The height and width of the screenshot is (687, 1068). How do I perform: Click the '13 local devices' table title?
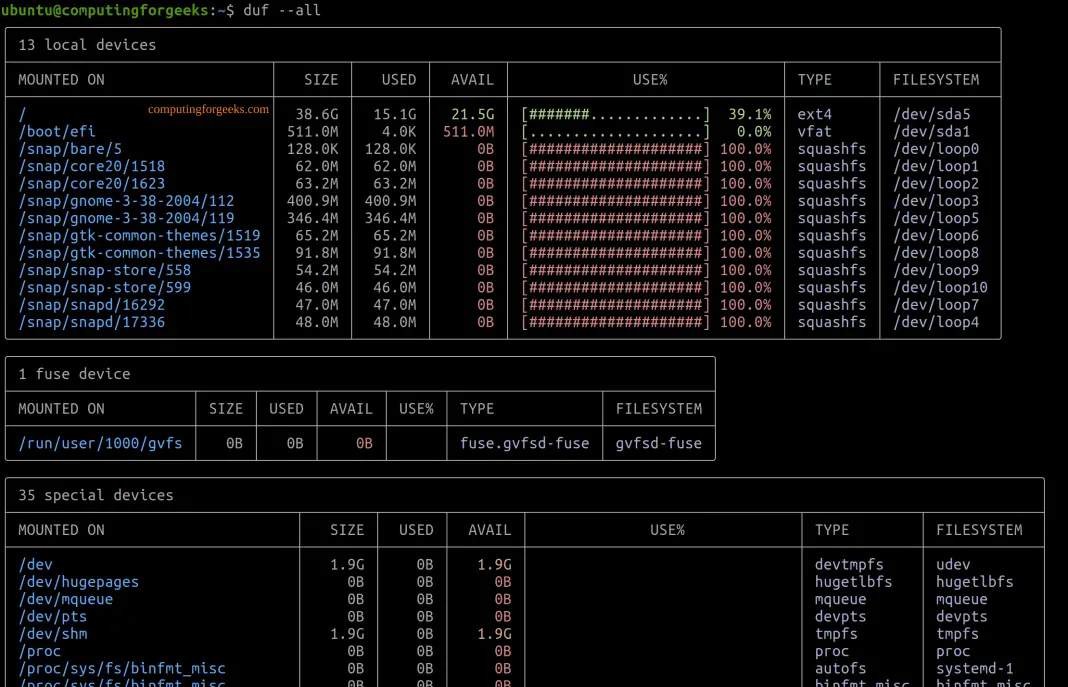click(87, 45)
